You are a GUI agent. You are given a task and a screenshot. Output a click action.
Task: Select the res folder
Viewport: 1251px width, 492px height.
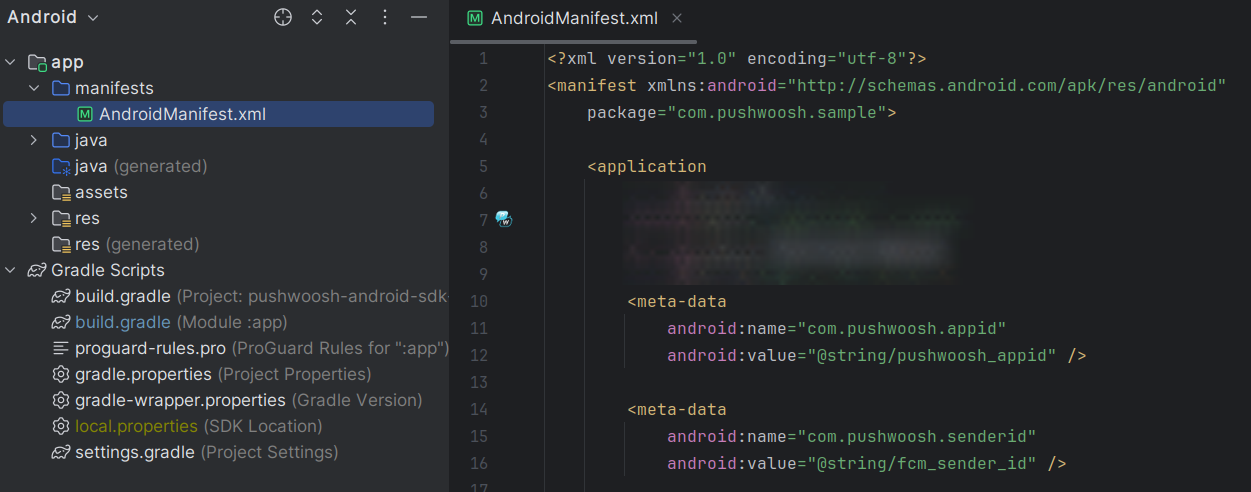(87, 218)
